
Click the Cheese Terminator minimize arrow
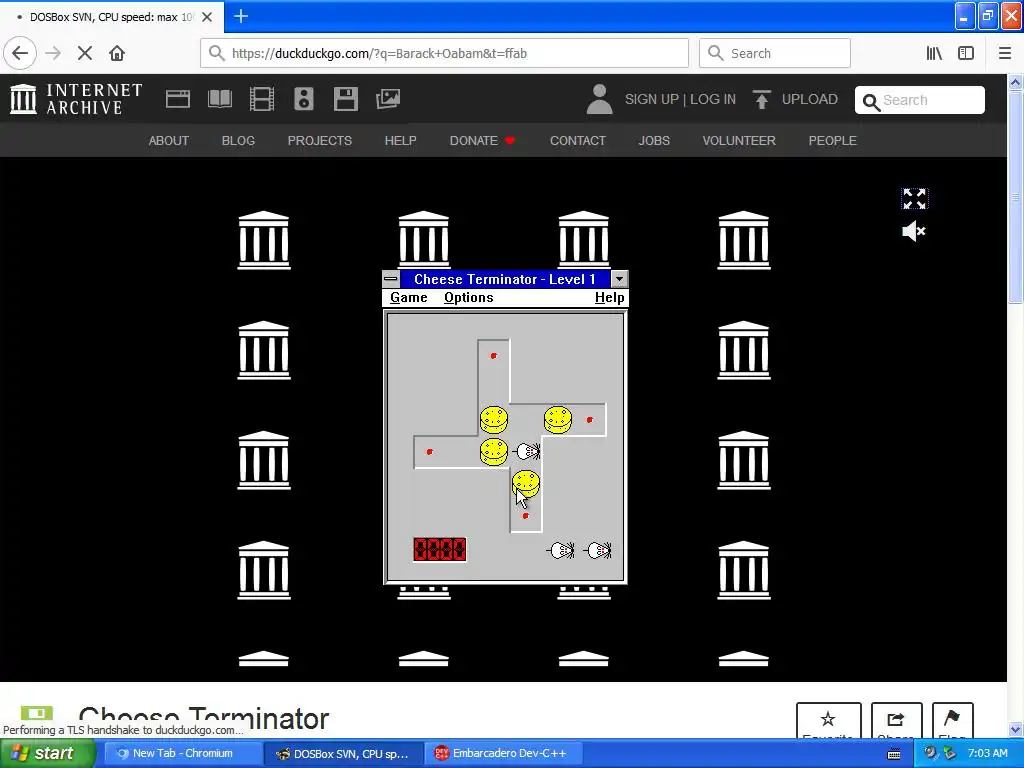pyautogui.click(x=619, y=280)
